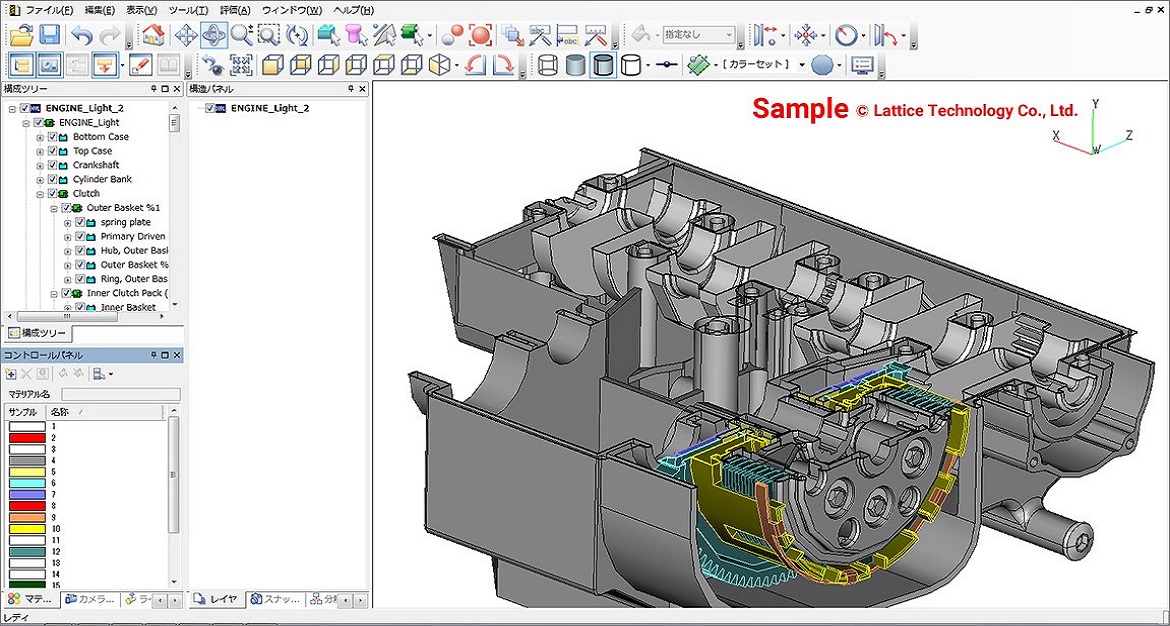1170x626 pixels.
Task: Select the Rotate orbit view tool
Action: (x=213, y=35)
